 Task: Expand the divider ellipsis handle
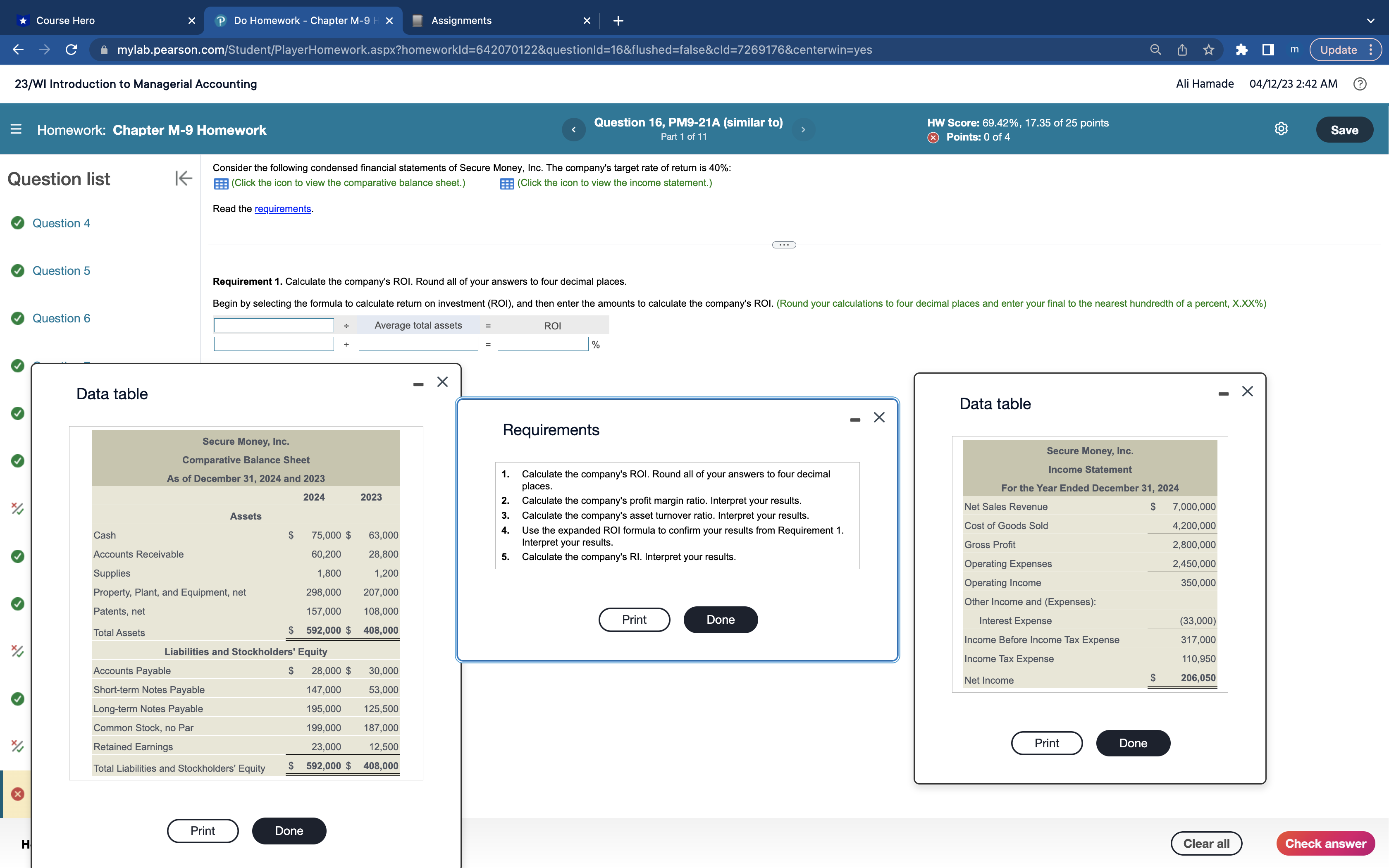784,245
